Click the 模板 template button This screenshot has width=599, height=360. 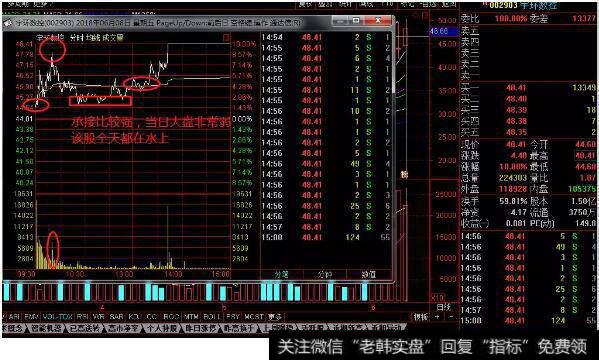click(421, 317)
